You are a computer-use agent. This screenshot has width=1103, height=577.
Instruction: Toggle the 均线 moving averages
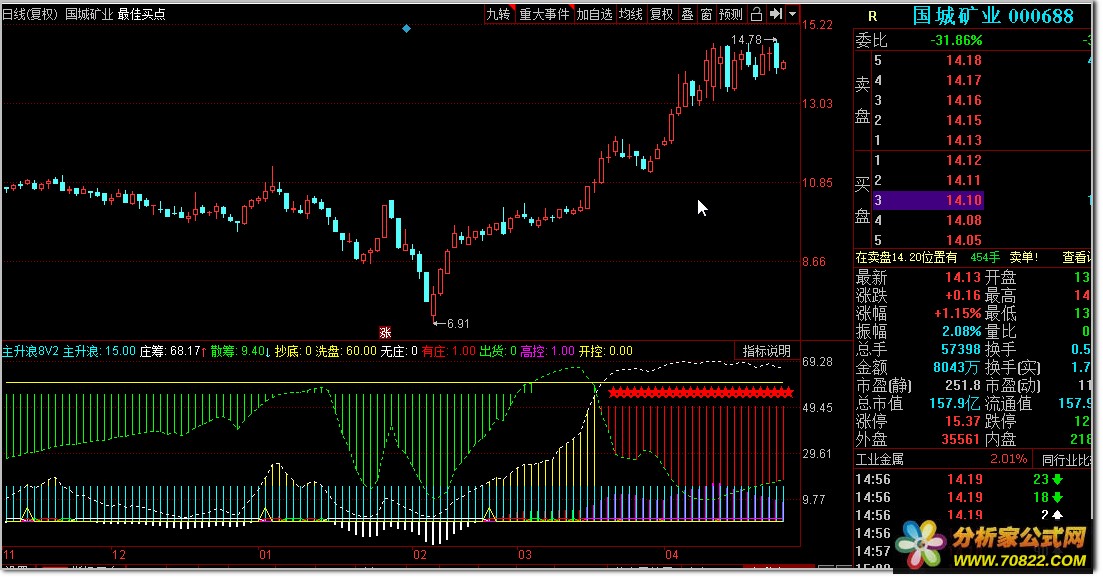point(630,14)
